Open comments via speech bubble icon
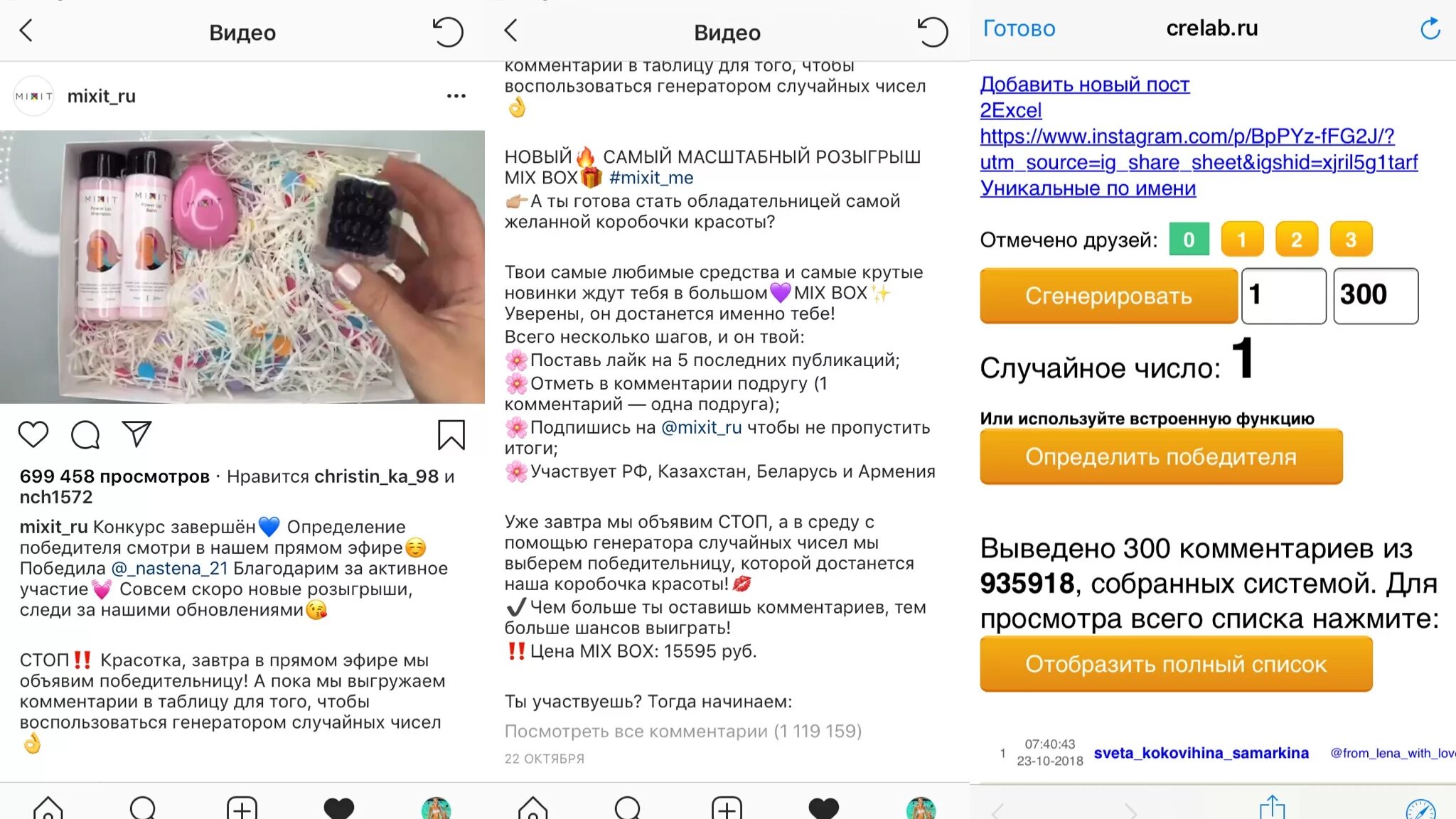The image size is (1456, 819). coord(85,434)
